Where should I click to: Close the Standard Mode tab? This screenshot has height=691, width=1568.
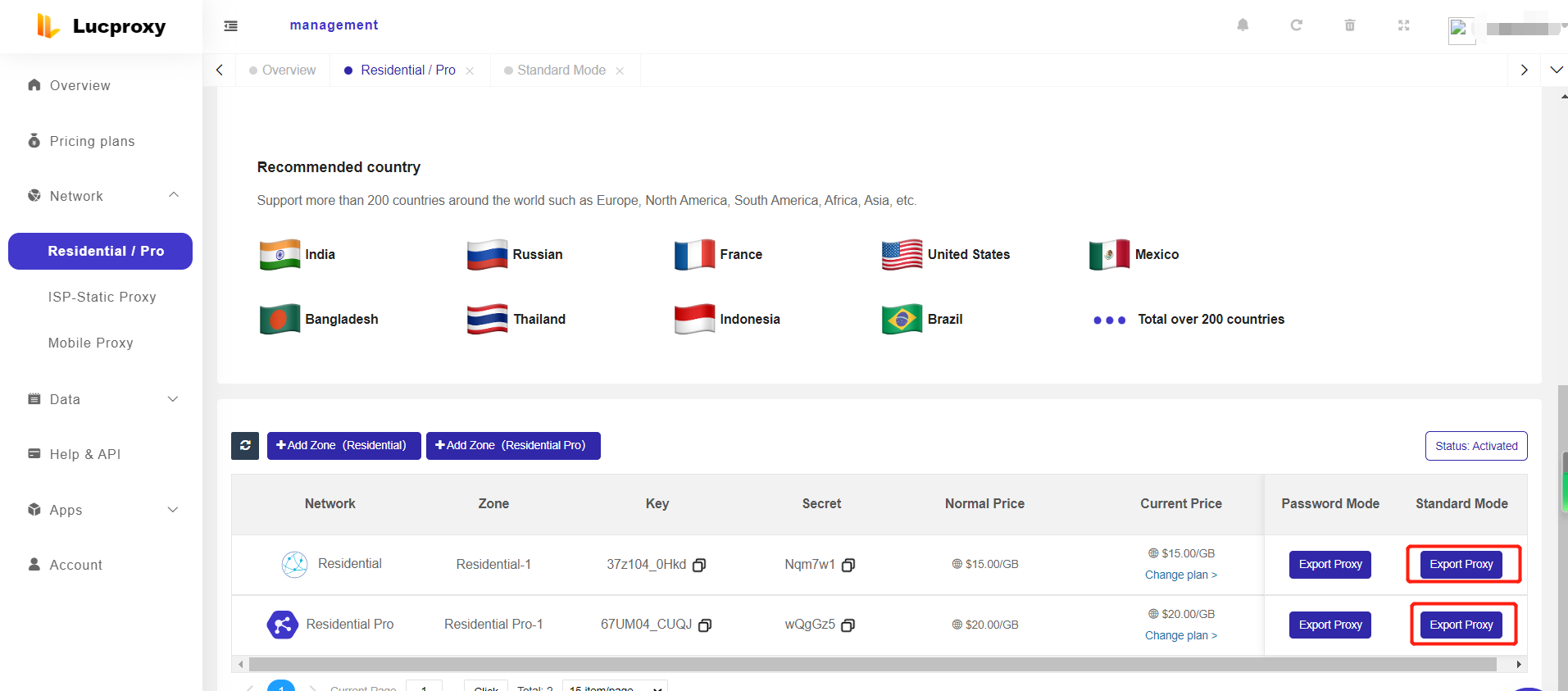(620, 71)
